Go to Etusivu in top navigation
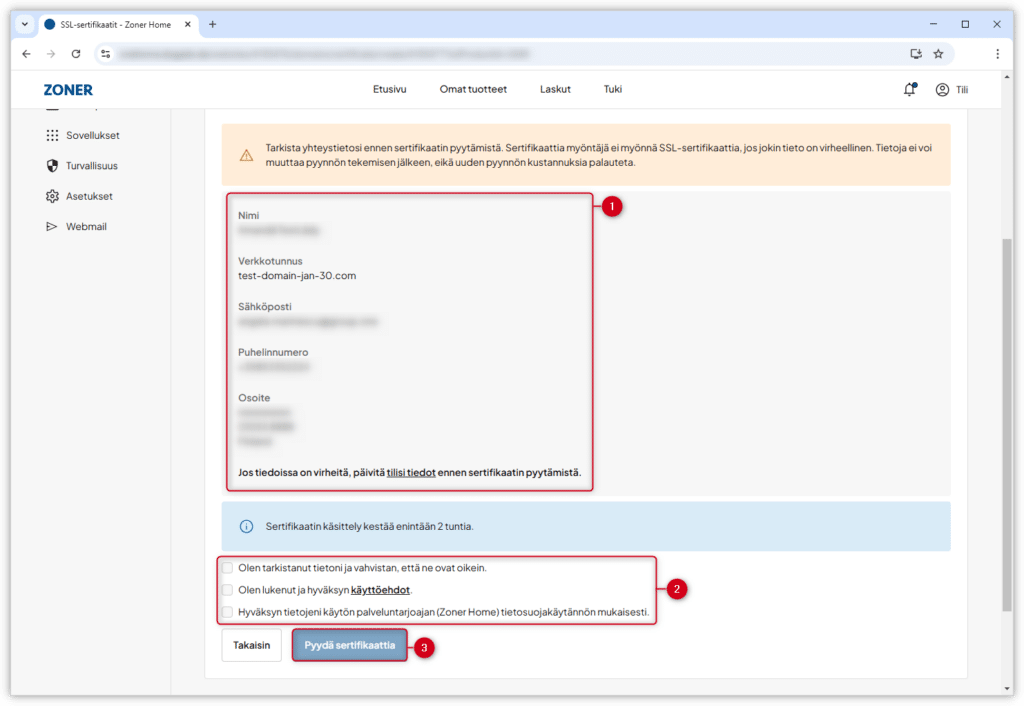This screenshot has height=706, width=1024. pyautogui.click(x=389, y=89)
